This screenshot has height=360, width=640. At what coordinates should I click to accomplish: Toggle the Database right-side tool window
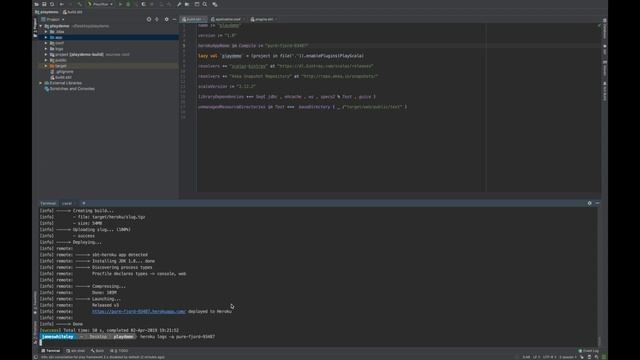click(x=604, y=29)
